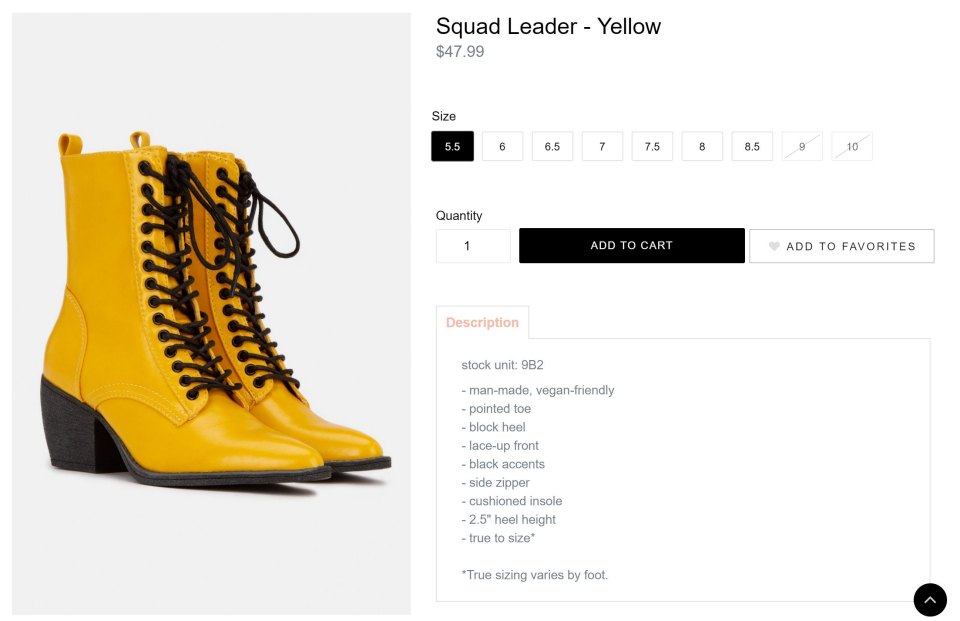Choose size 8
960x621 pixels.
[x=702, y=147]
